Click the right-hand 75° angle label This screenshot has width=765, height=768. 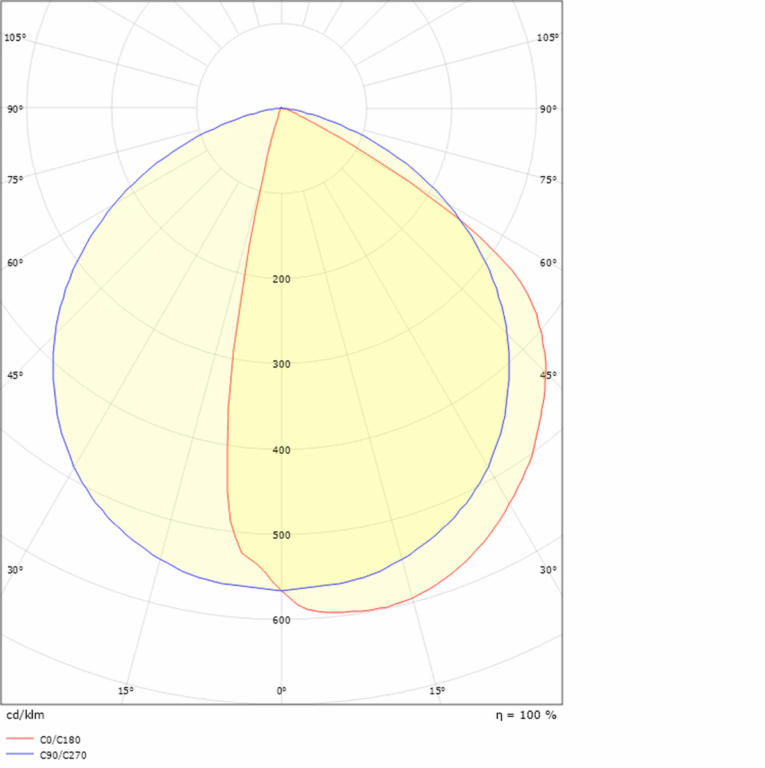coord(547,180)
